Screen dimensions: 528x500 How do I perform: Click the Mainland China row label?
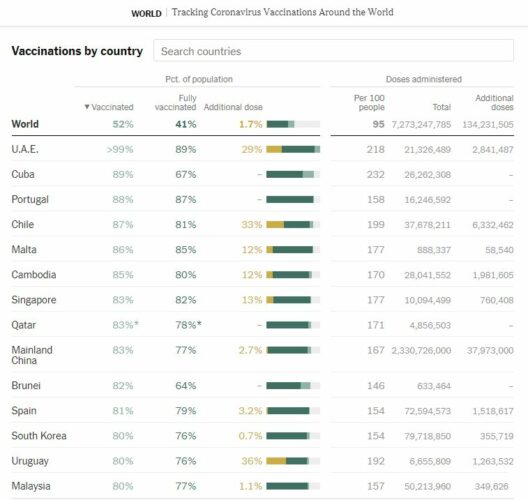(x=32, y=355)
